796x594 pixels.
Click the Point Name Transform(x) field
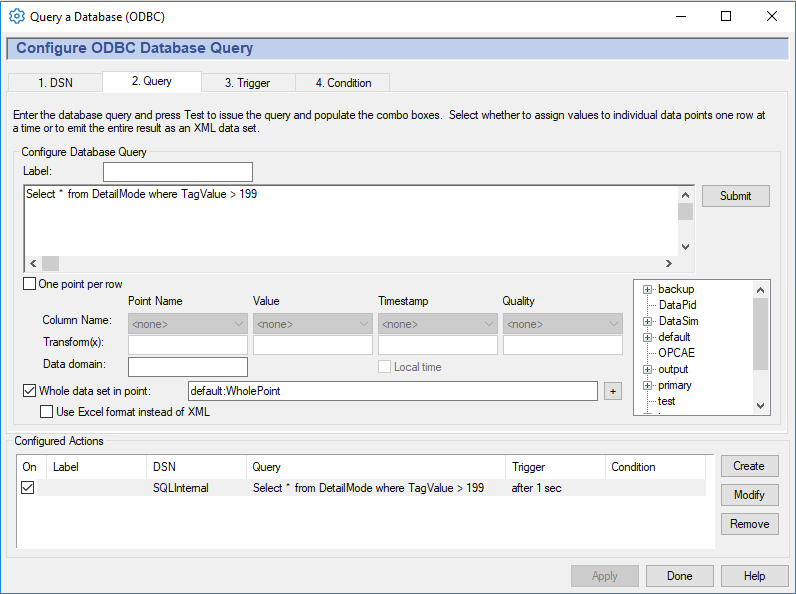click(x=187, y=345)
